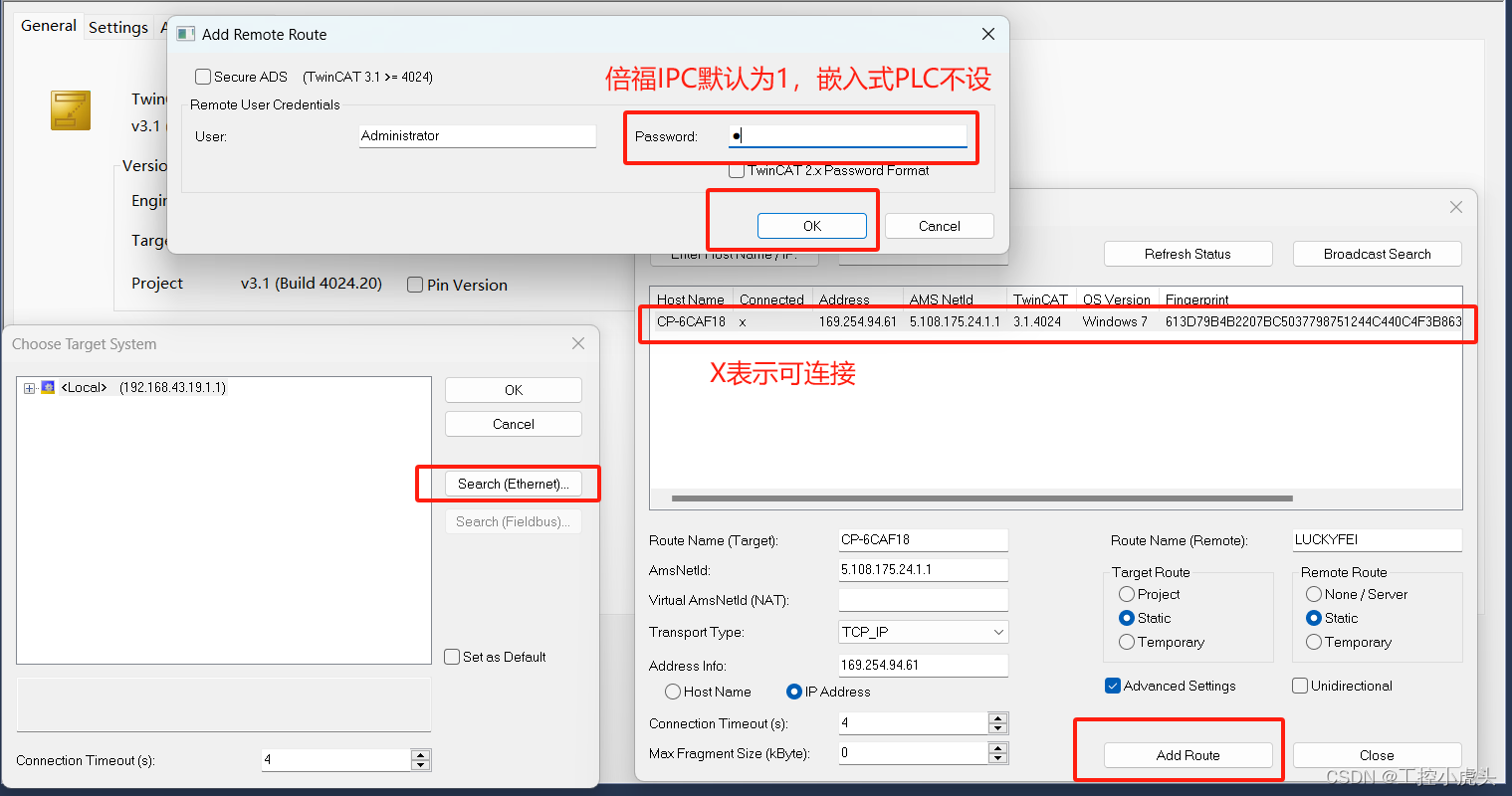Choose Remote Route Static radio
1512x796 pixels.
tap(1314, 618)
